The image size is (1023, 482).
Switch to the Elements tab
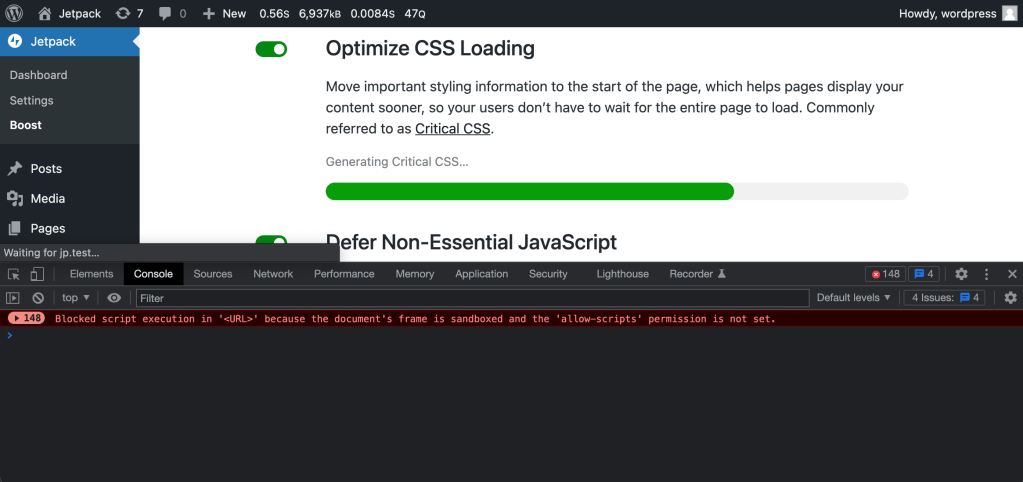click(91, 274)
